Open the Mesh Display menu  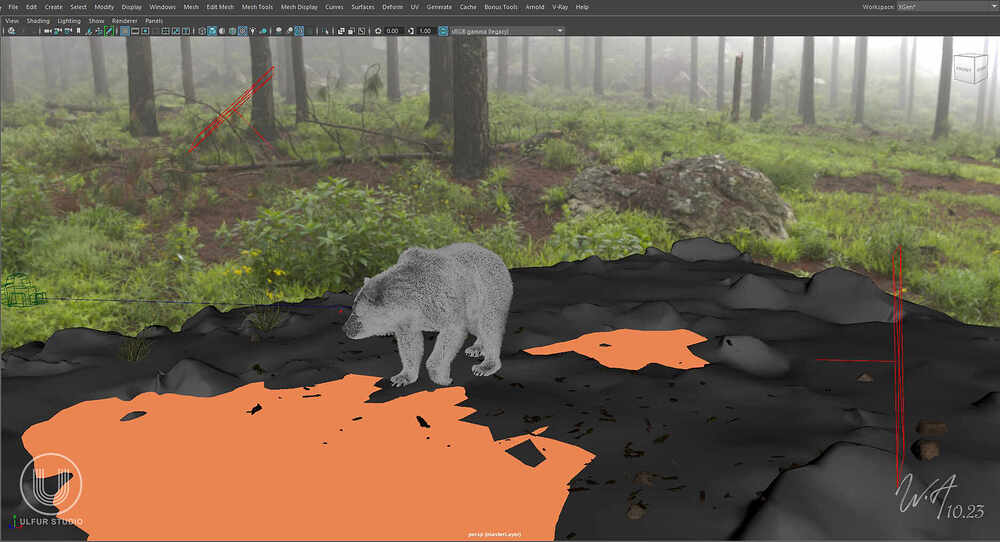tap(299, 7)
